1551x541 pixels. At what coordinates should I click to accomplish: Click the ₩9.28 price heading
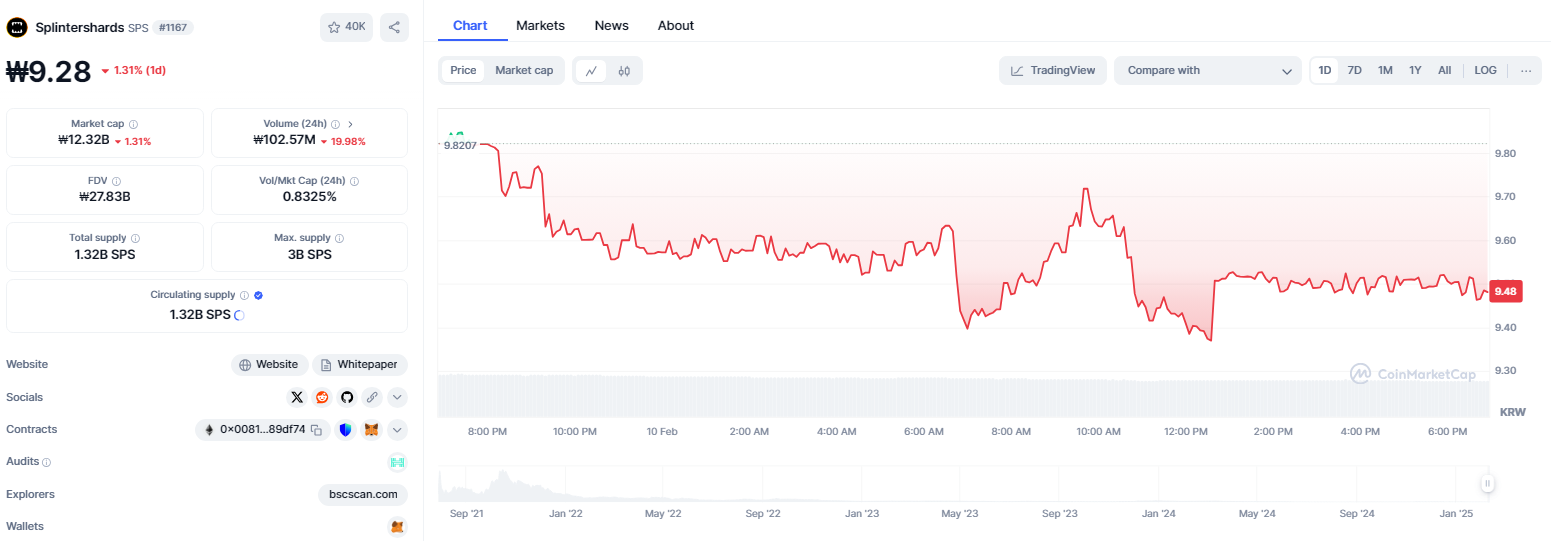pyautogui.click(x=49, y=71)
